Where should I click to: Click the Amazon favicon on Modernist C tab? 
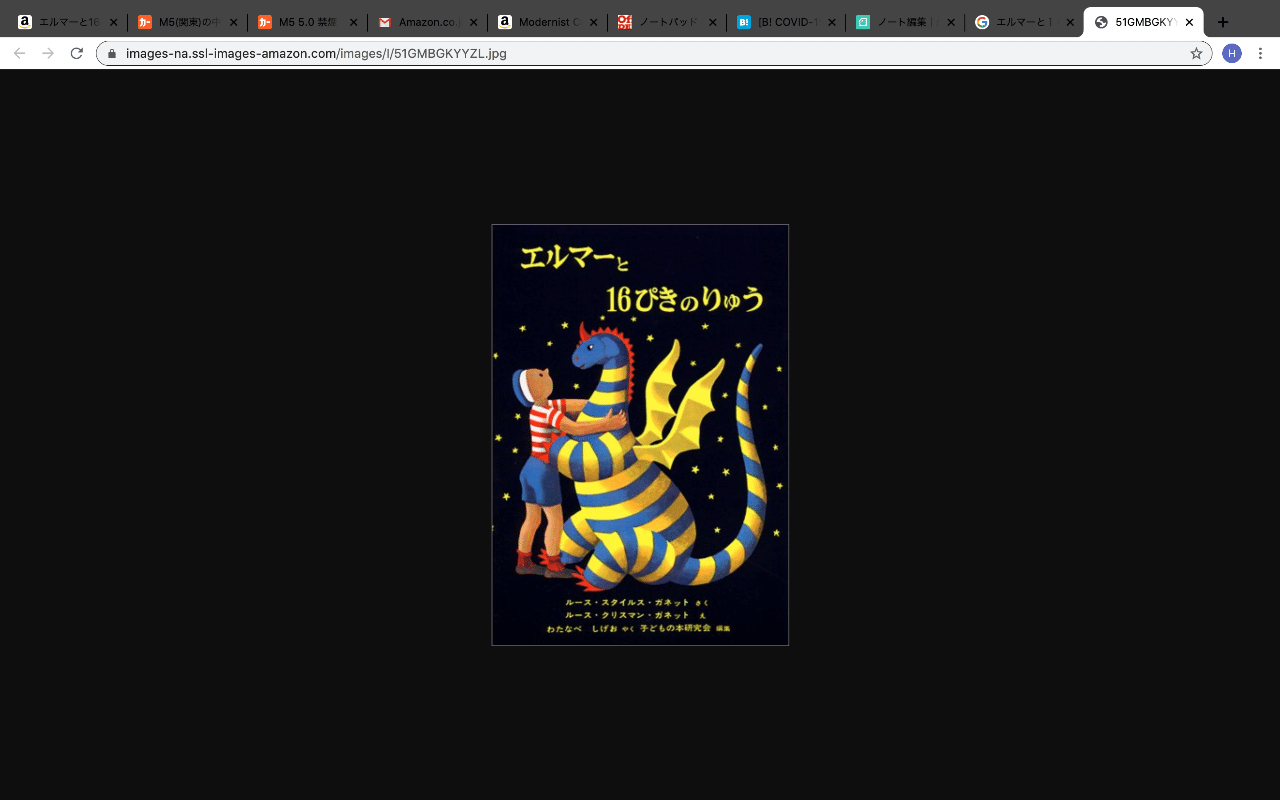(505, 22)
